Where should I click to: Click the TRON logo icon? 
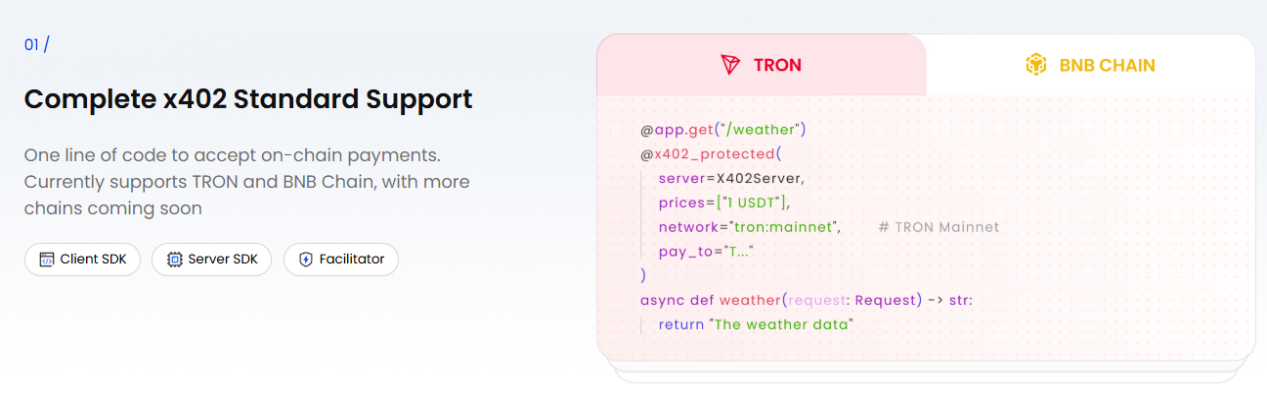(731, 66)
